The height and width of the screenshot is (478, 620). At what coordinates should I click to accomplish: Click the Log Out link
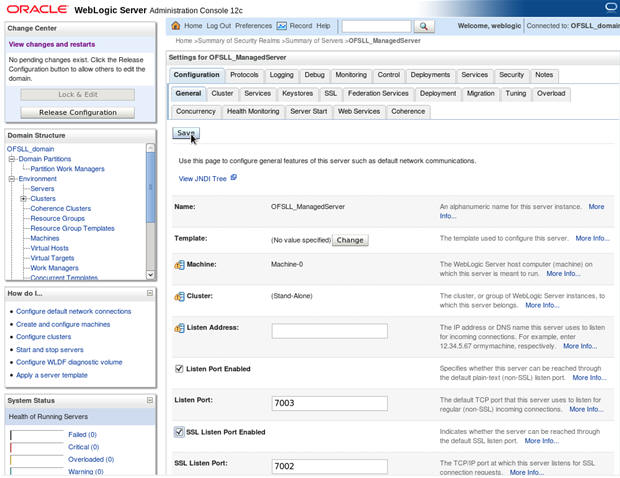click(219, 26)
